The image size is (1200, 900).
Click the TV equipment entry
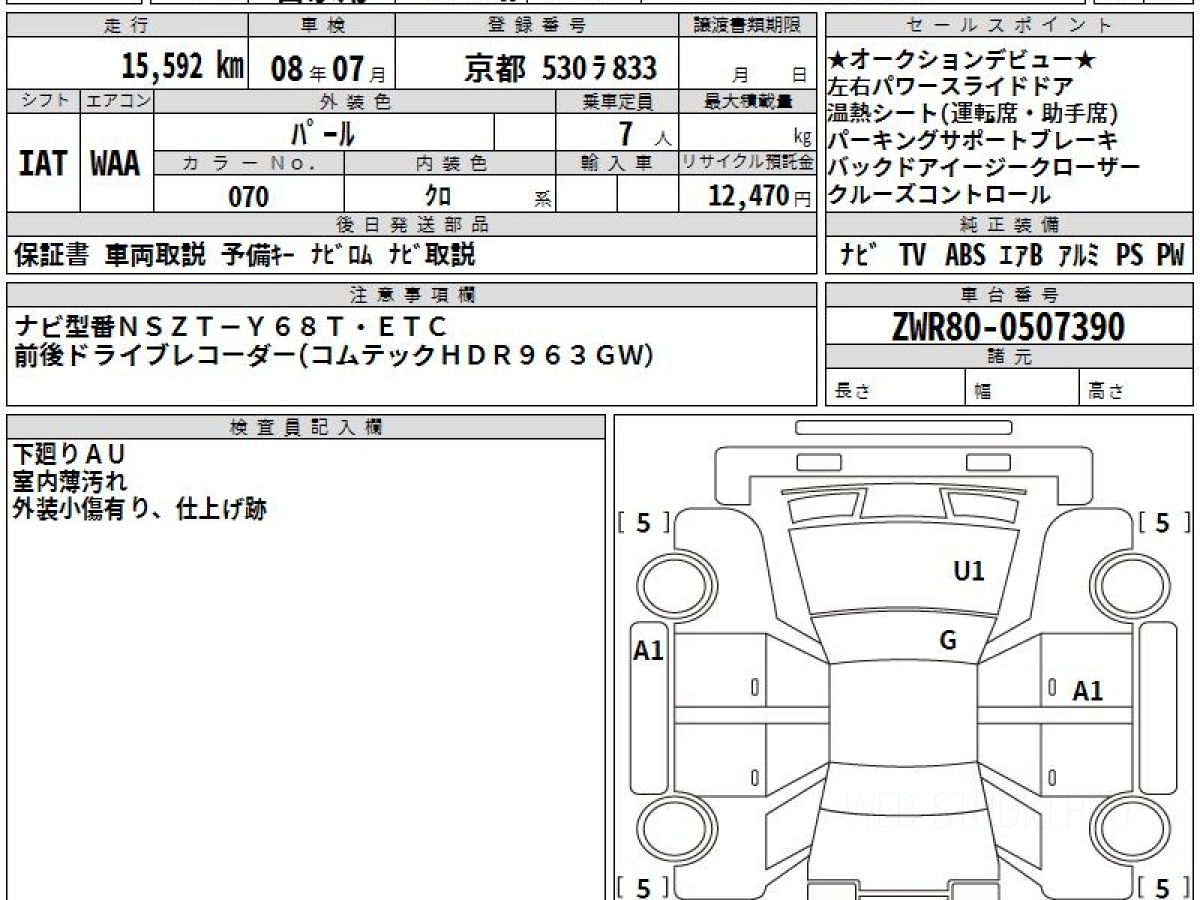coord(912,255)
